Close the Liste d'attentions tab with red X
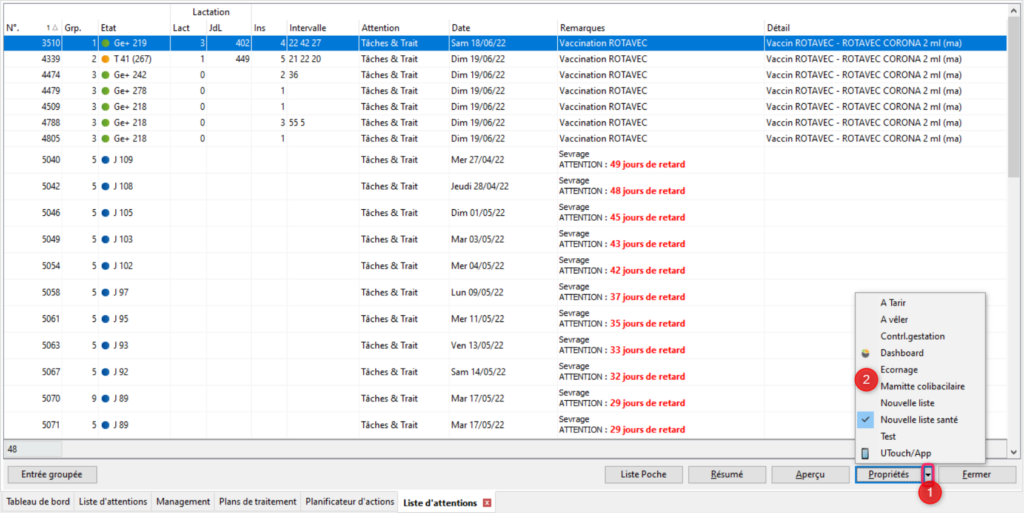 click(487, 502)
